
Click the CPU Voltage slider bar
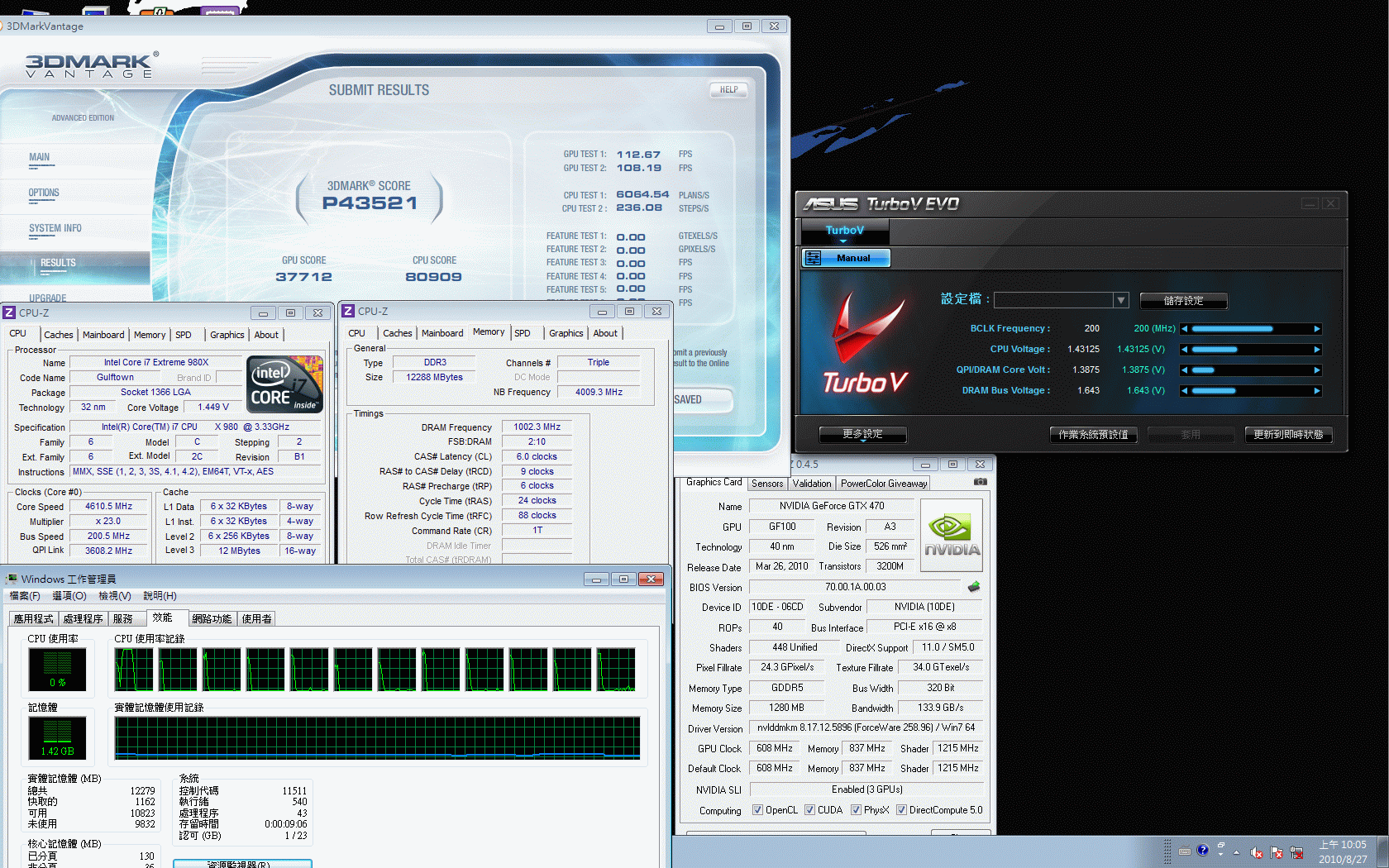coord(1251,350)
